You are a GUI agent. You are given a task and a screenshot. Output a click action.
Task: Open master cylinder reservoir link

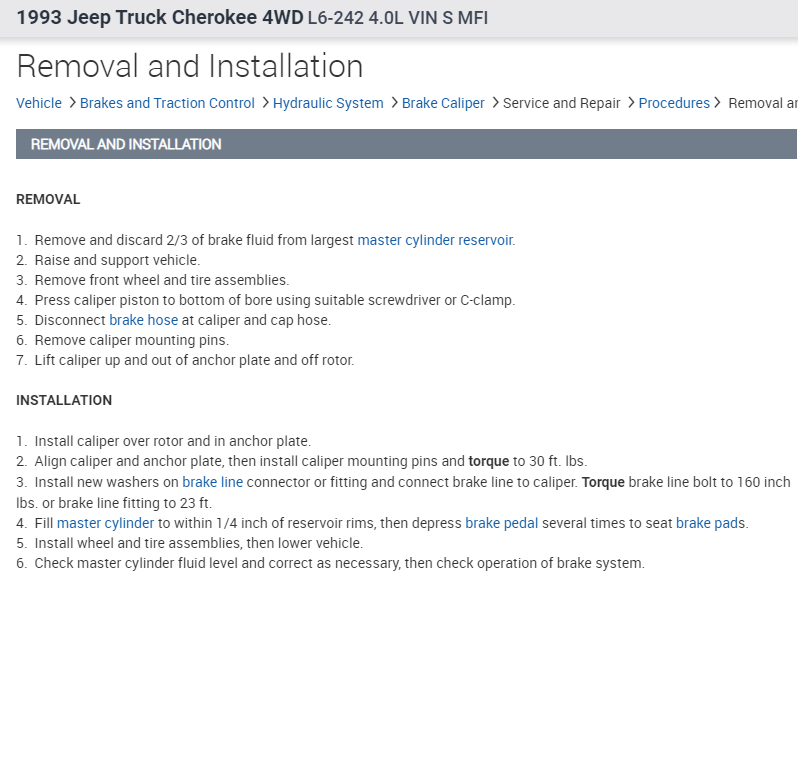(x=435, y=240)
